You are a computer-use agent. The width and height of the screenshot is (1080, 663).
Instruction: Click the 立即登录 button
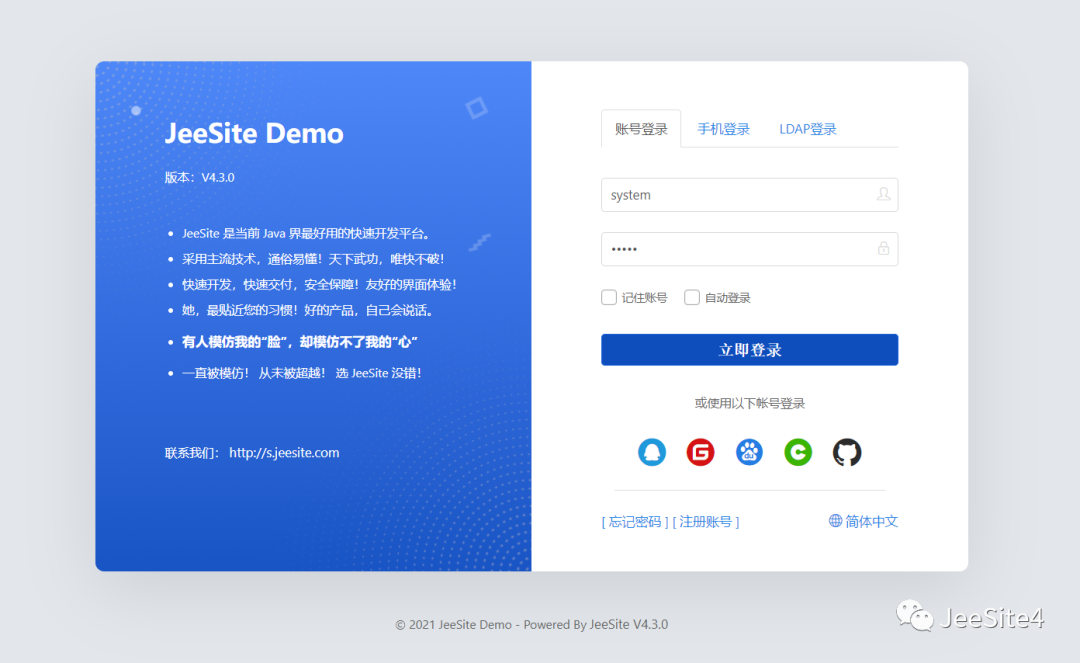tap(749, 350)
